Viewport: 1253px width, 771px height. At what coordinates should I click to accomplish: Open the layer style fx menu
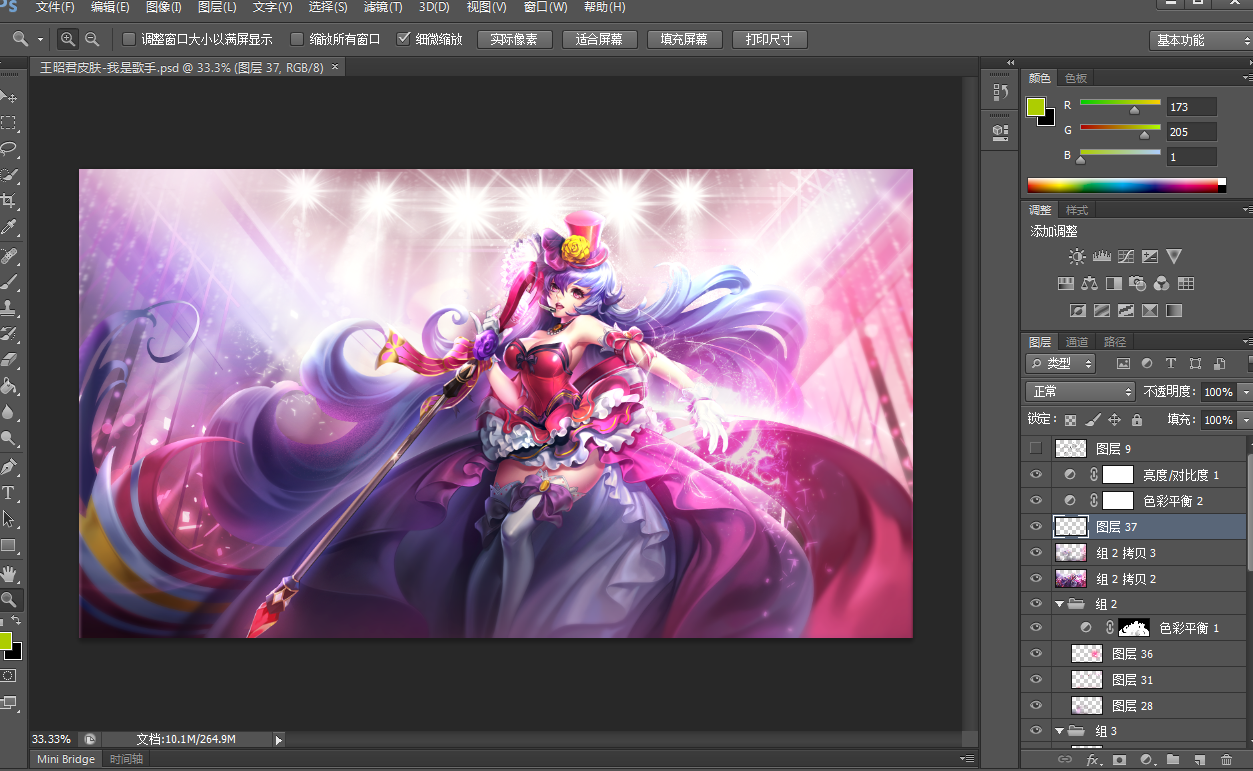point(1092,761)
